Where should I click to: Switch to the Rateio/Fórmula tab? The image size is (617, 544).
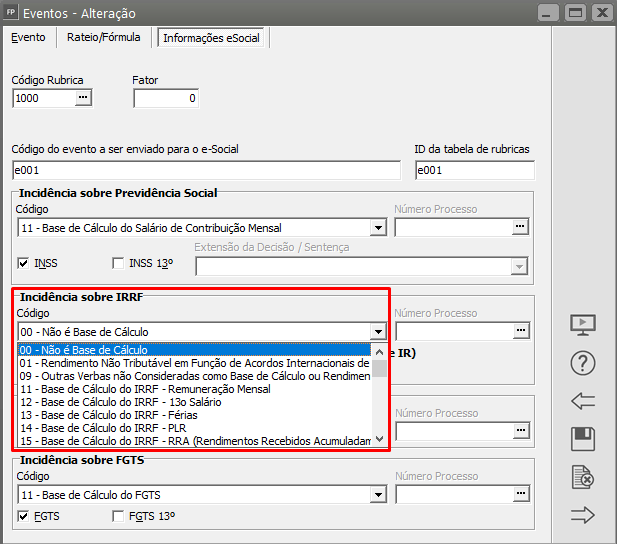click(x=103, y=37)
